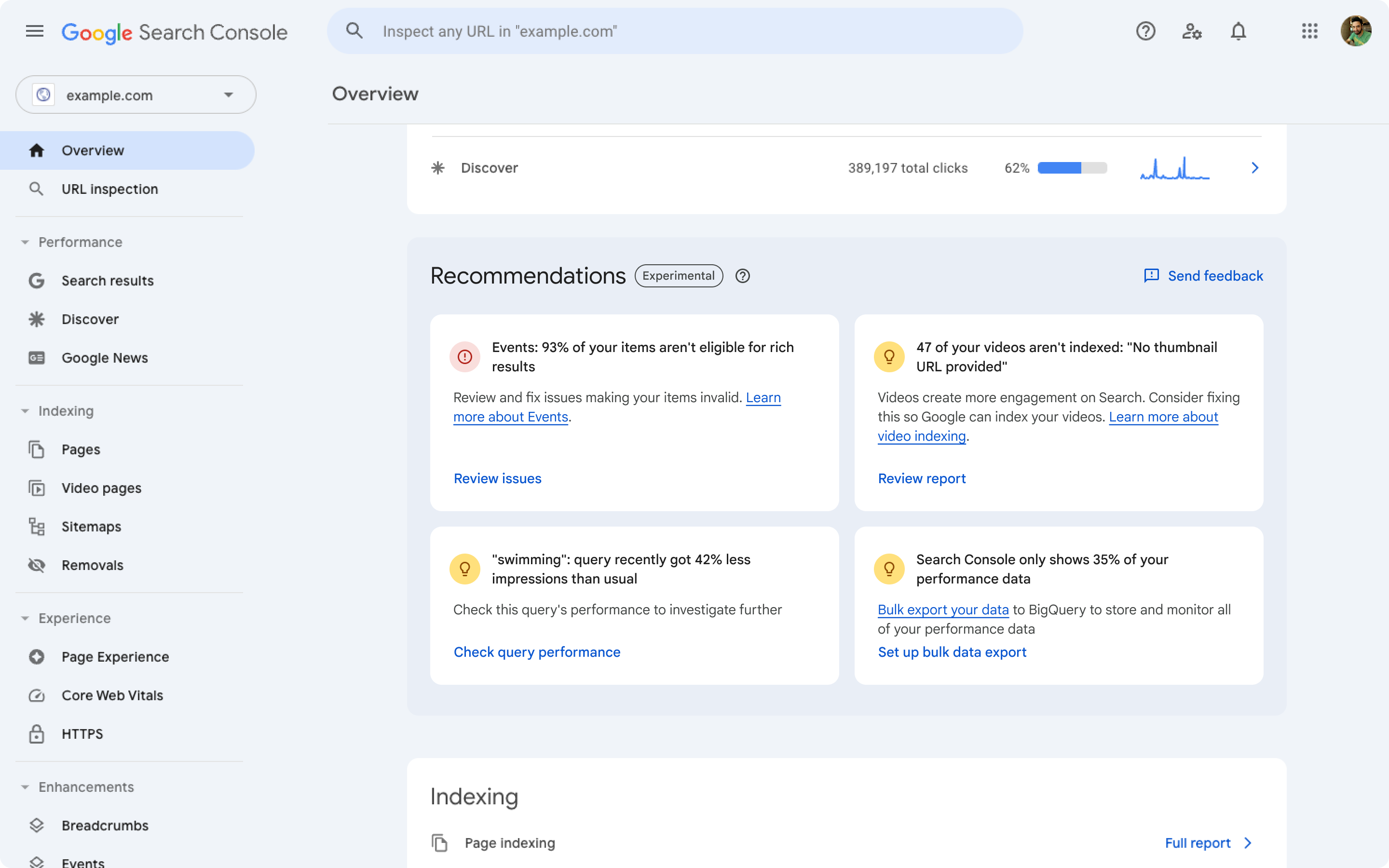Click the Review issues button

(497, 478)
